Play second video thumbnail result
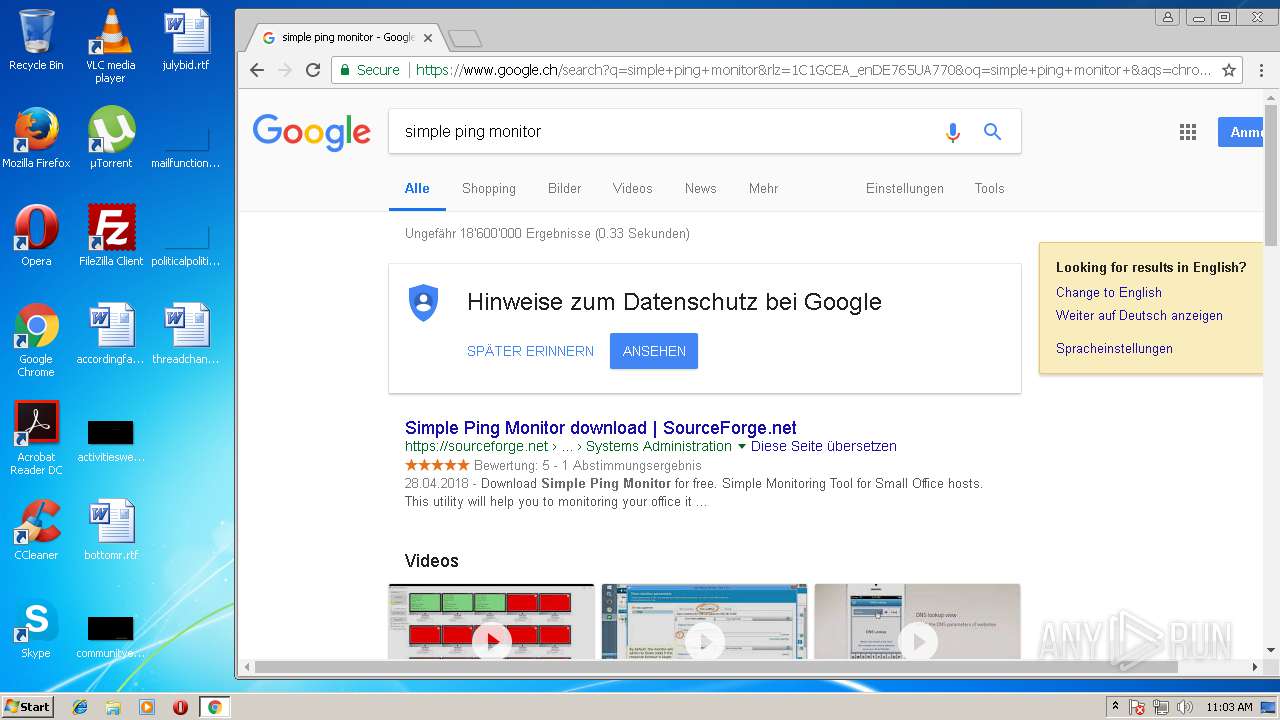 tap(704, 621)
